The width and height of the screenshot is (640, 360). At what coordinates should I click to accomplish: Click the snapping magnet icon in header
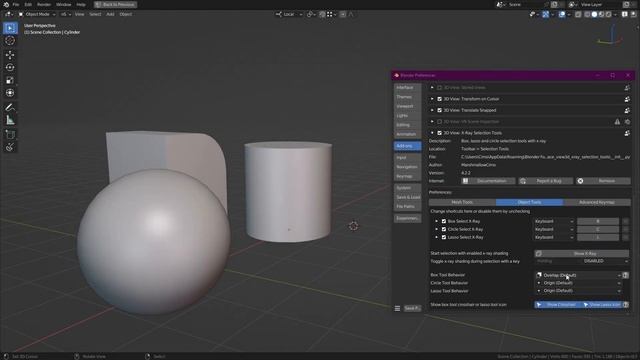322,14
